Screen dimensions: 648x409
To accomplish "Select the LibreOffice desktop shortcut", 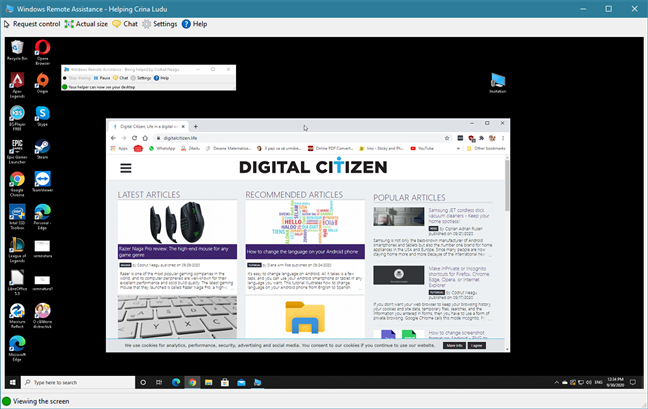I will (17, 283).
